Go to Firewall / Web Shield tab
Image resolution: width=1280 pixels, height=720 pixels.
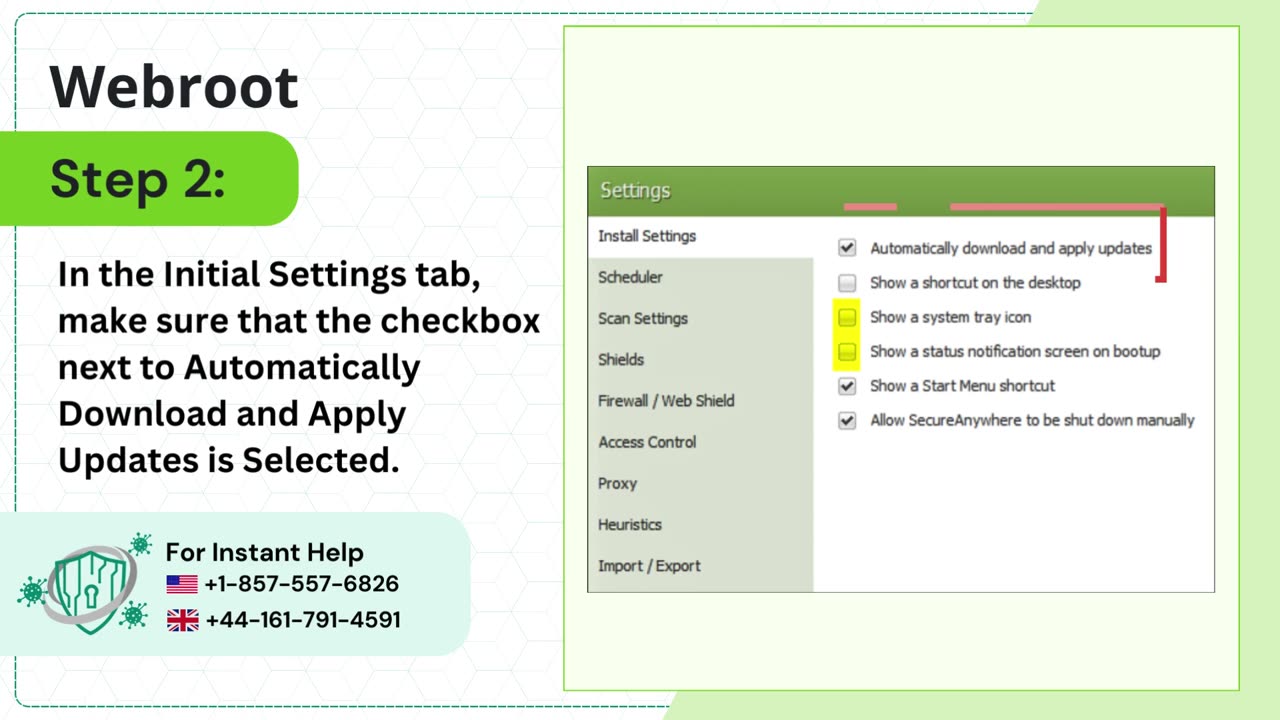(x=700, y=401)
